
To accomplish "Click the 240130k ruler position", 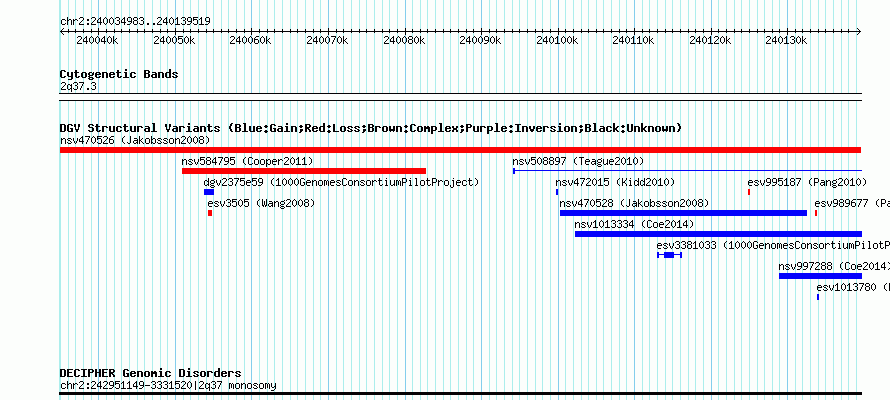I will (787, 40).
